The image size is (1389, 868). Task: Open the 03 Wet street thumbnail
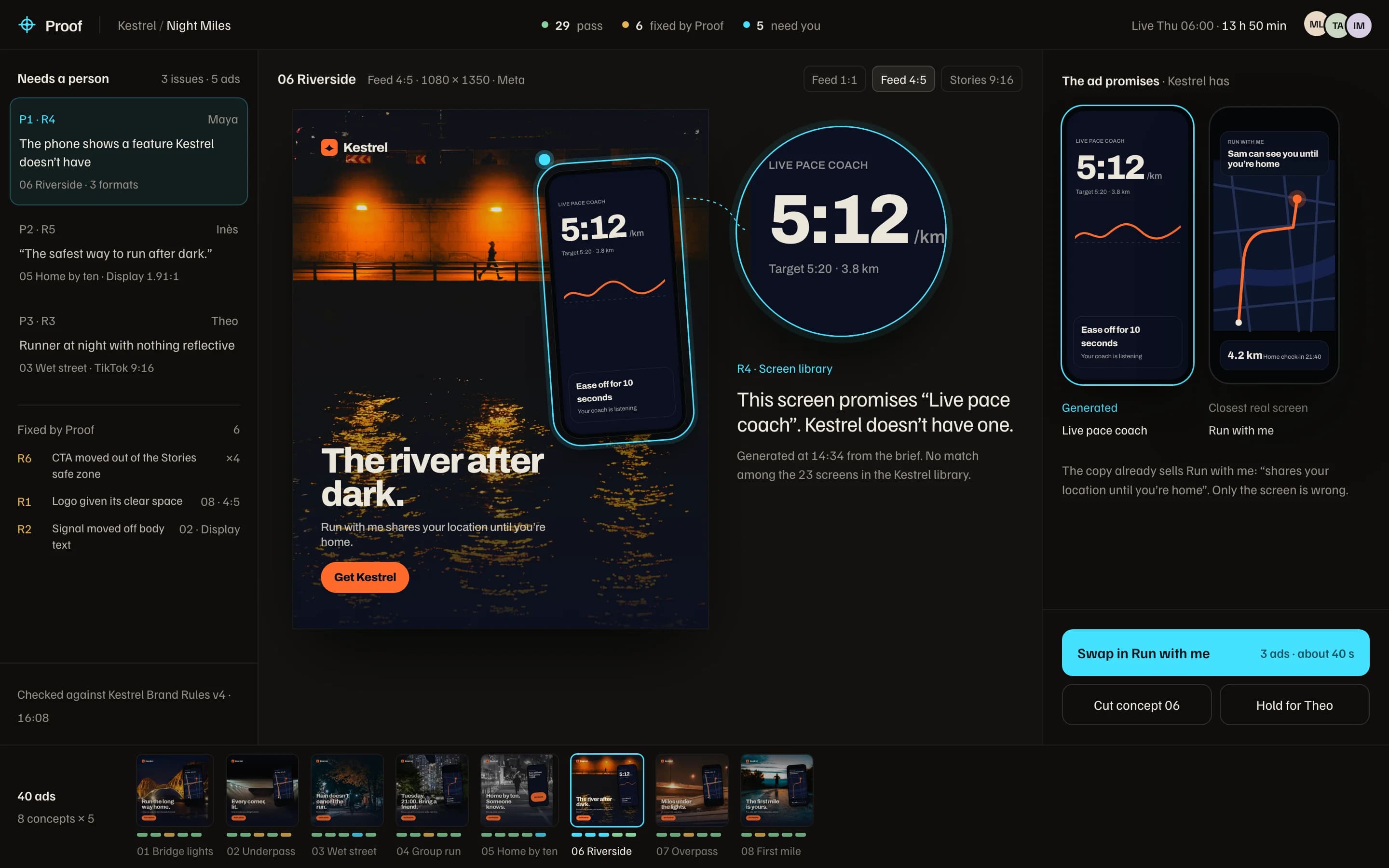click(x=347, y=790)
